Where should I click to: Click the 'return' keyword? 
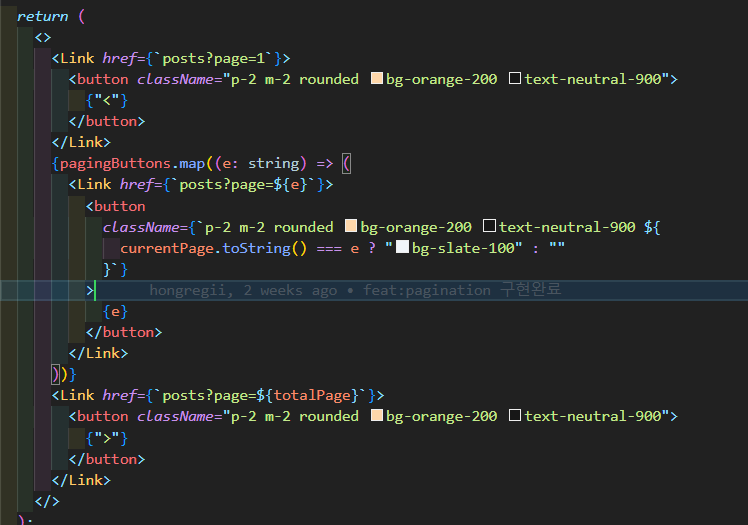tap(42, 16)
